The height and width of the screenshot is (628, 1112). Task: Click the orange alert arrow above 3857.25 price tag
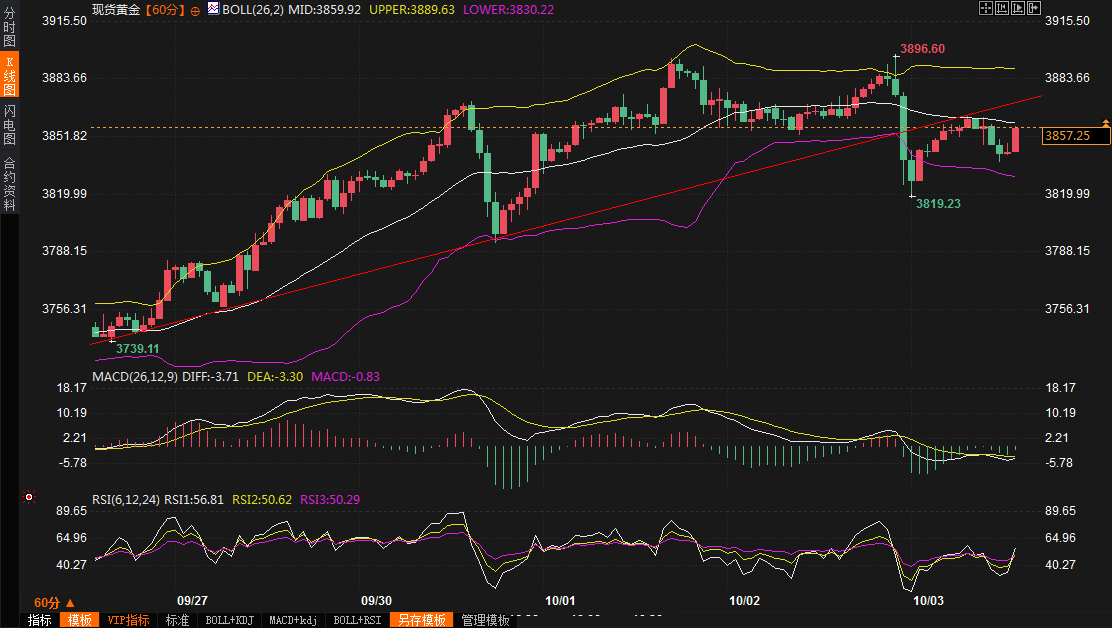coord(1105,123)
